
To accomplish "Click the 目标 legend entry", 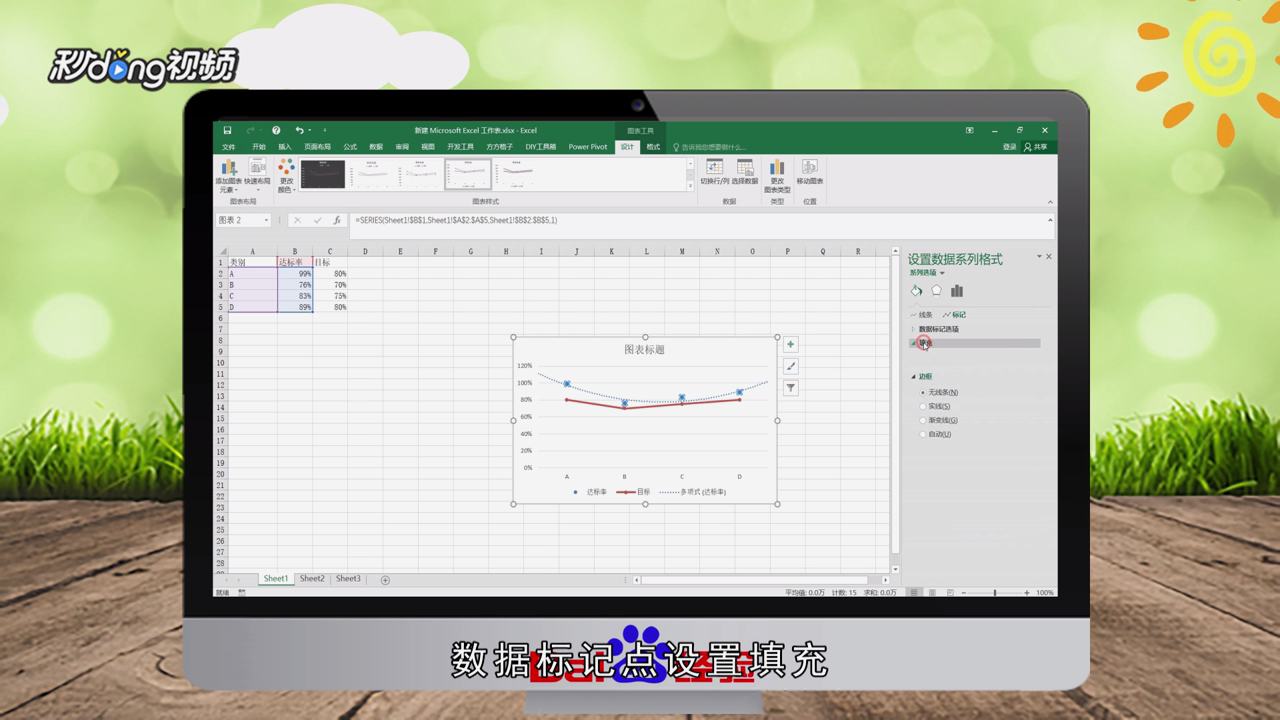I will 634,492.
